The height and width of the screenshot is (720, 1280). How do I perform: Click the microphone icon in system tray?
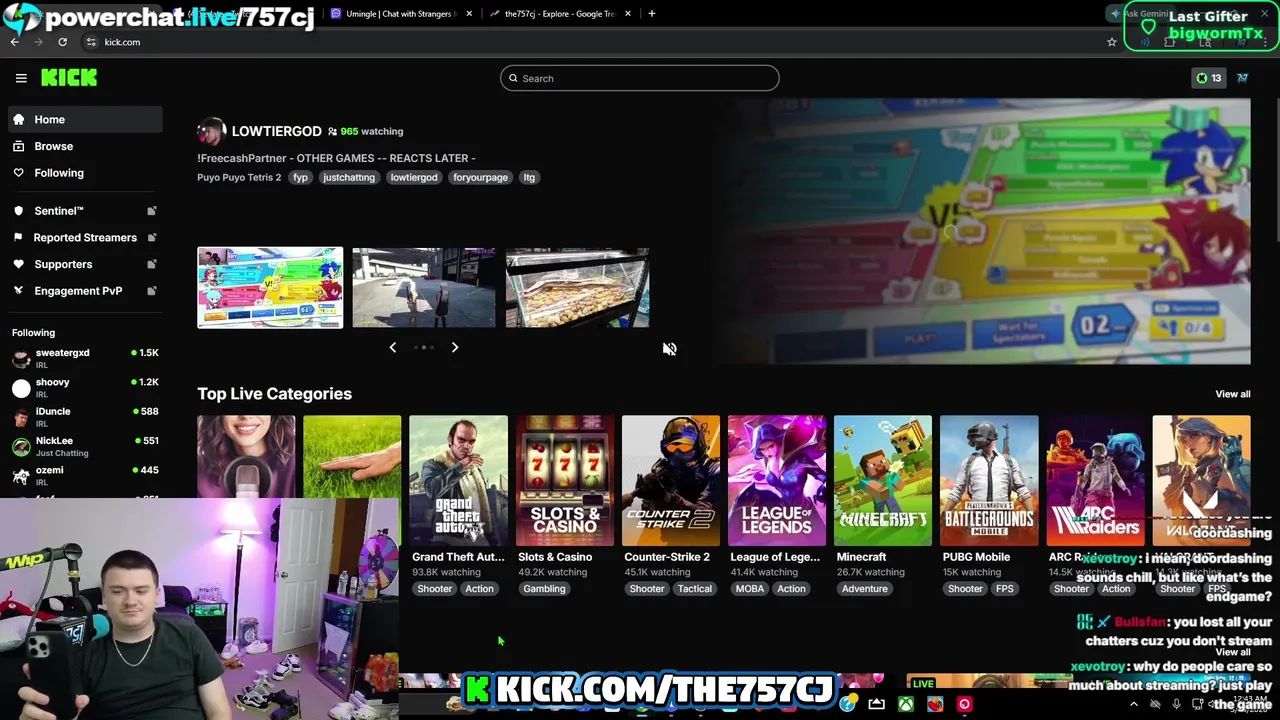[x=1176, y=704]
